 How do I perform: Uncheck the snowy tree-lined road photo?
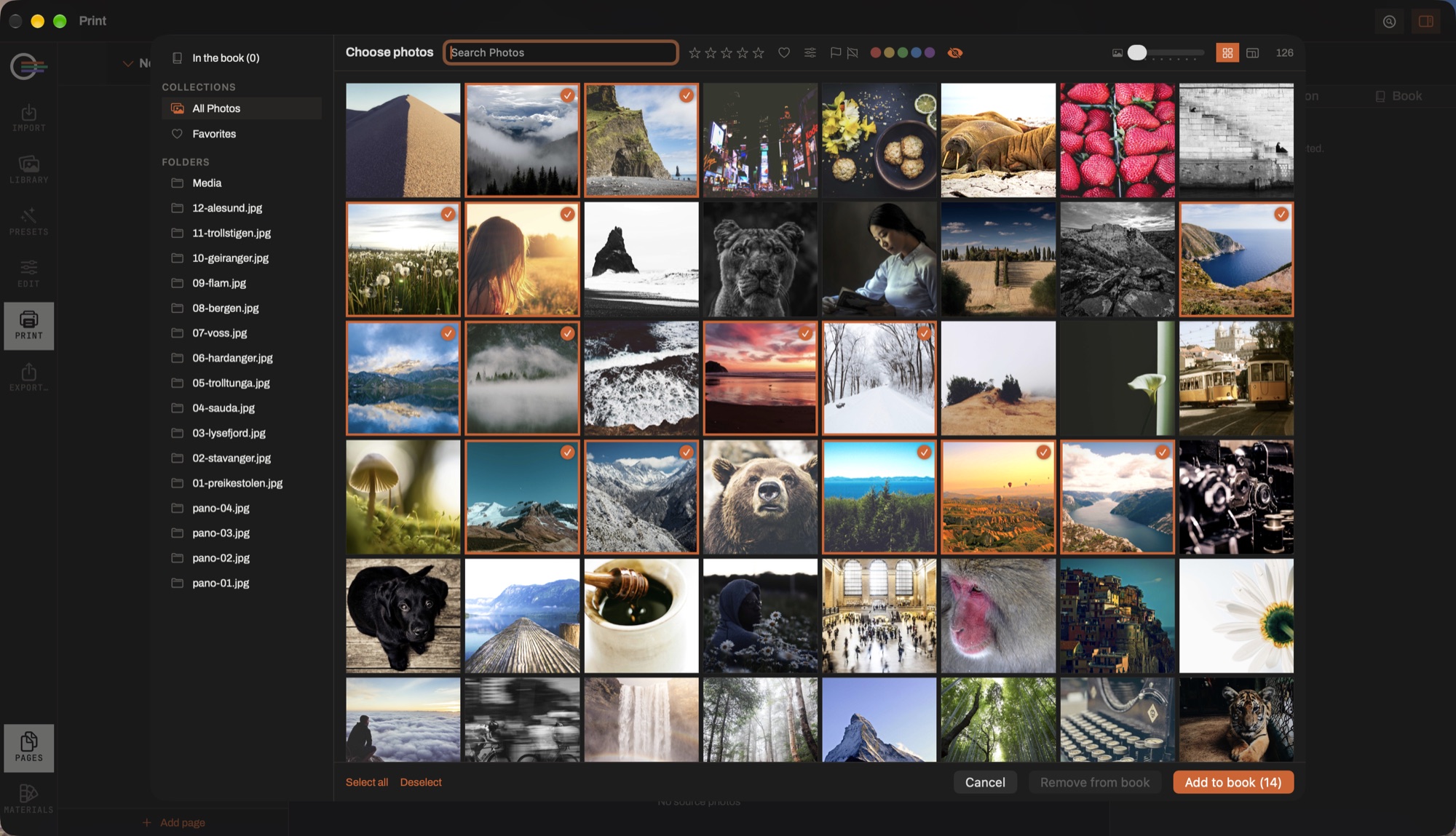click(x=879, y=378)
